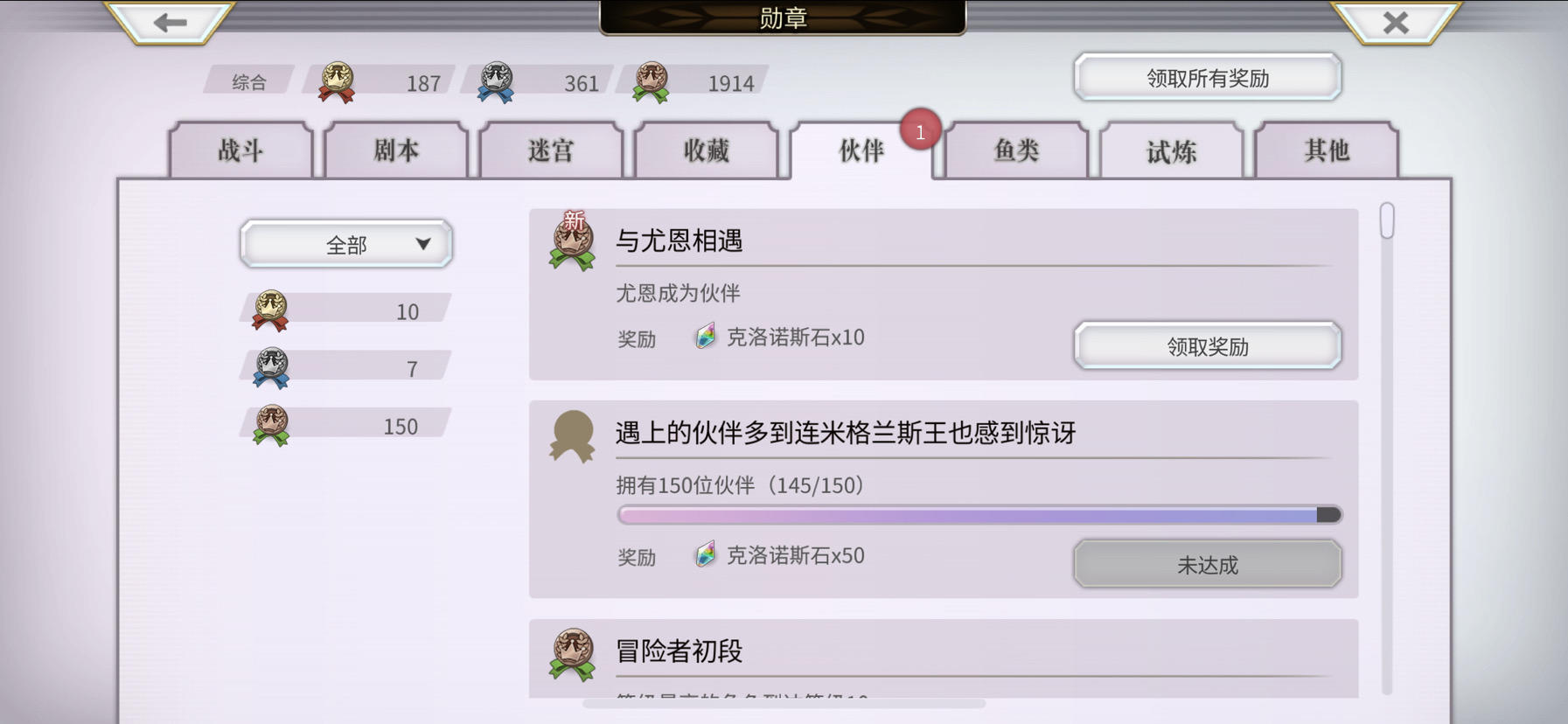Click the vertical scrollbar of medal list
This screenshot has width=1568, height=724.
click(x=1387, y=448)
